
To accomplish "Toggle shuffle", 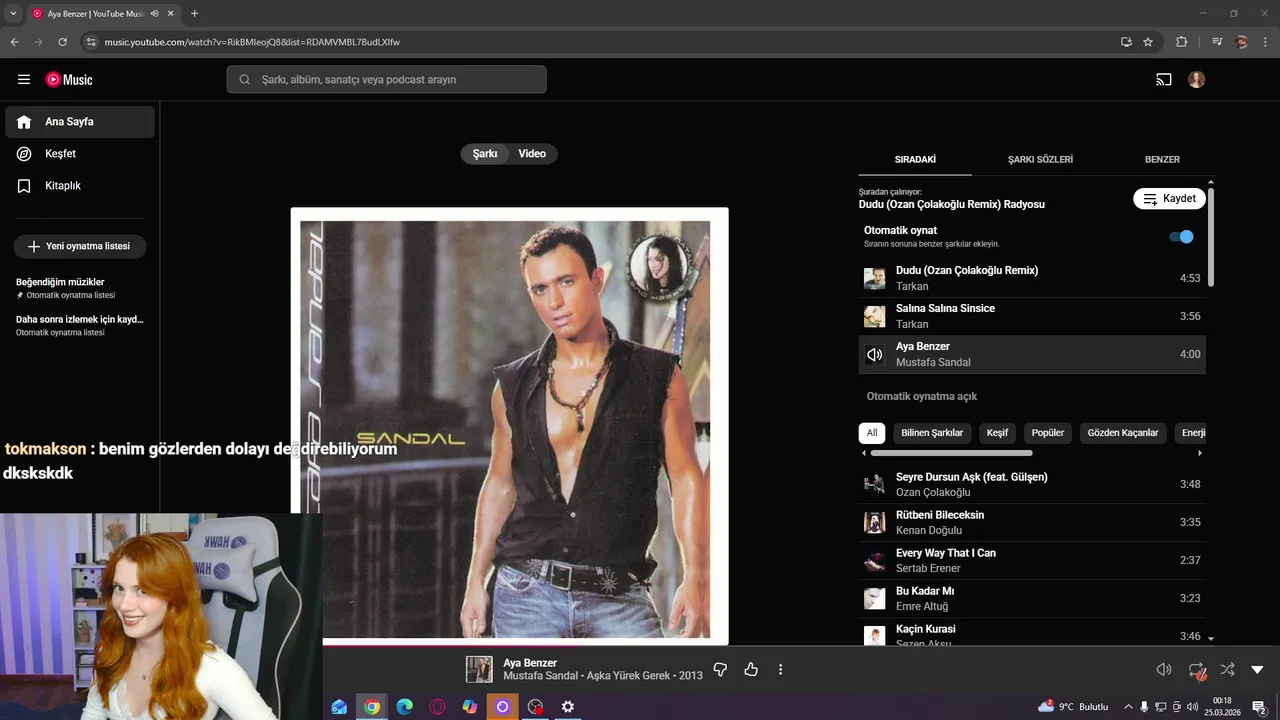I will click(x=1228, y=670).
